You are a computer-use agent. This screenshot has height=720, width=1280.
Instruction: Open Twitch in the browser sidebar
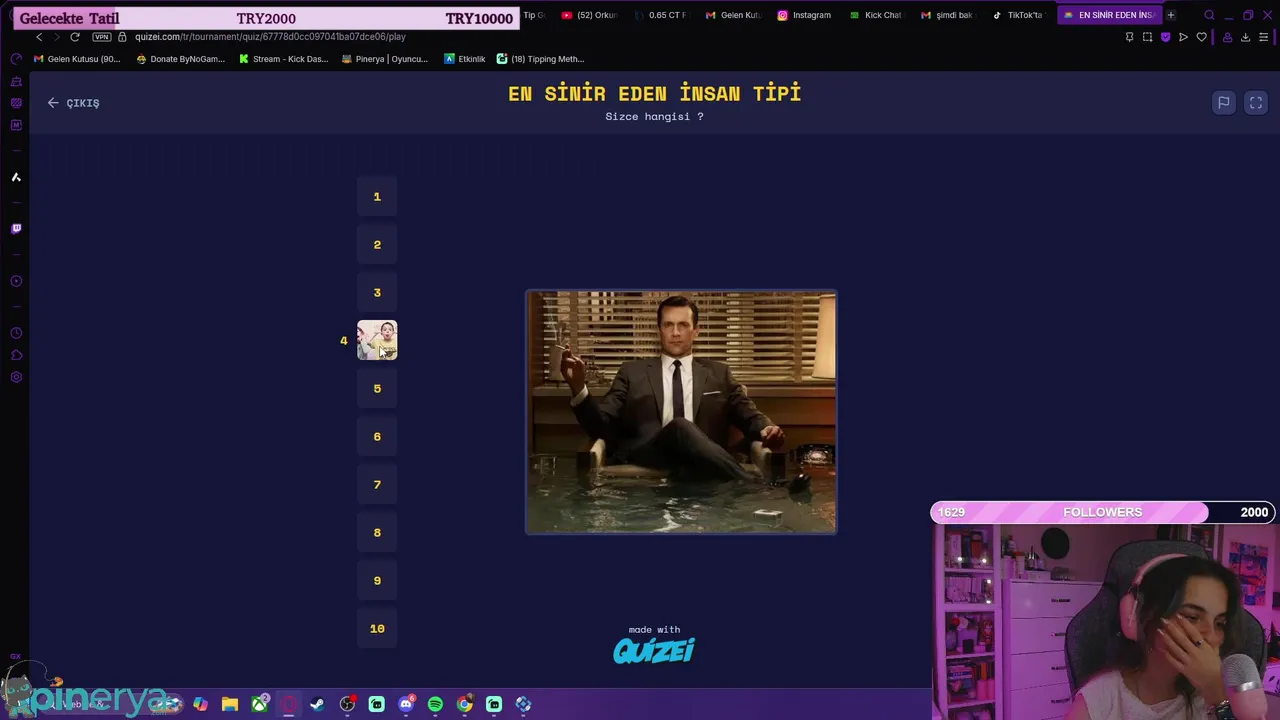click(16, 229)
